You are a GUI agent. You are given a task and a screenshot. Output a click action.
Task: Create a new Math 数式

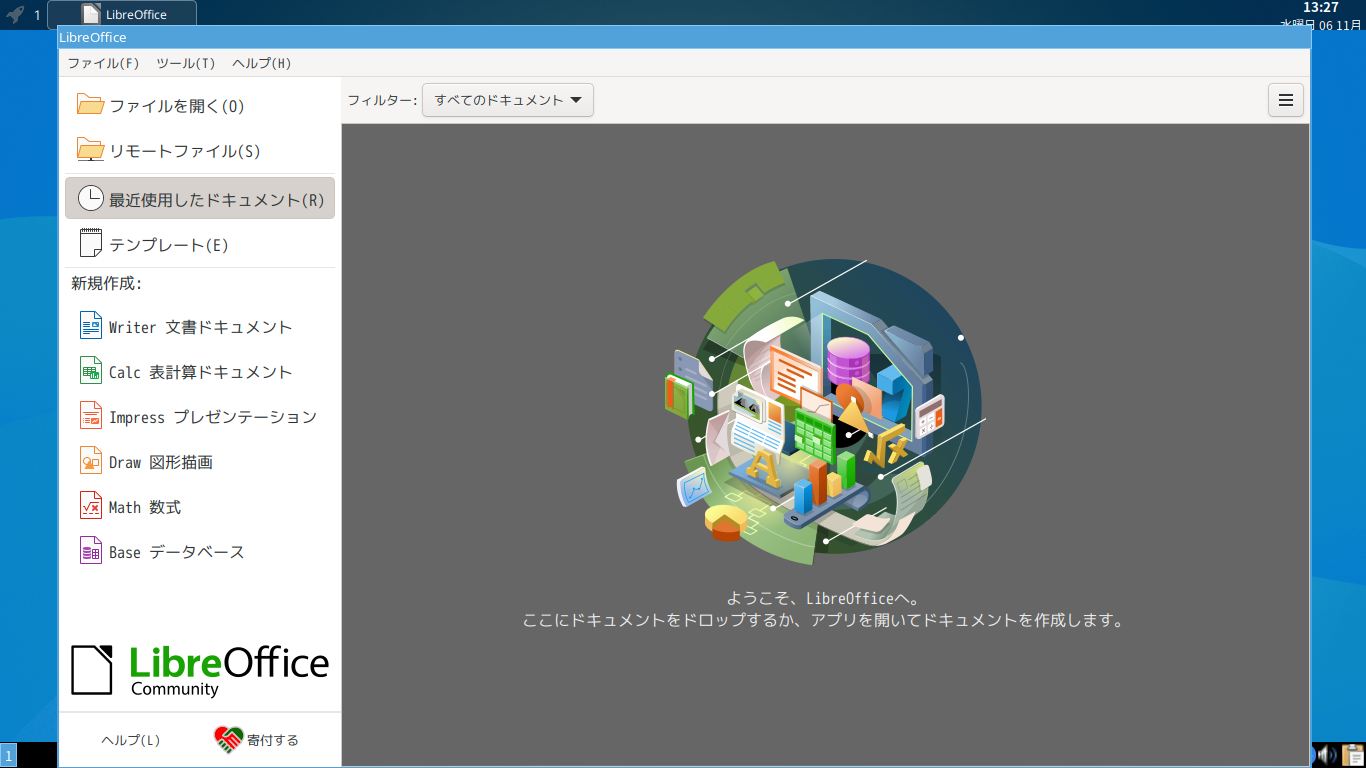(200, 507)
